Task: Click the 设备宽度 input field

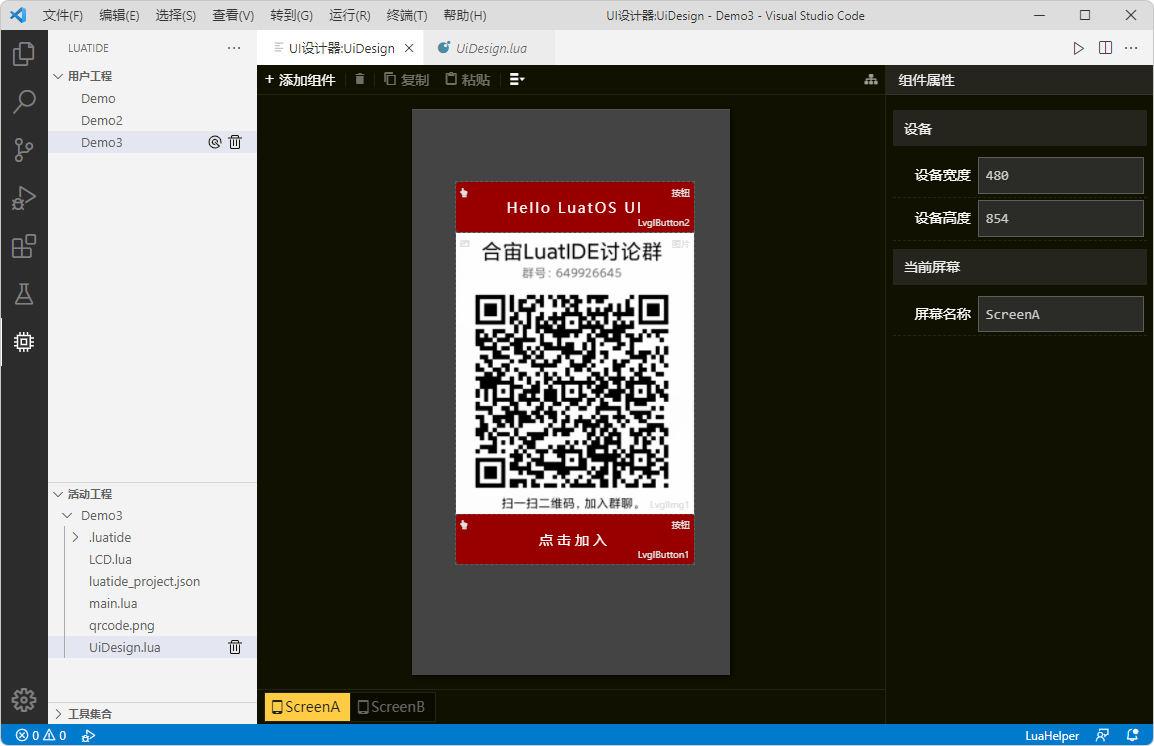Action: coord(1060,175)
